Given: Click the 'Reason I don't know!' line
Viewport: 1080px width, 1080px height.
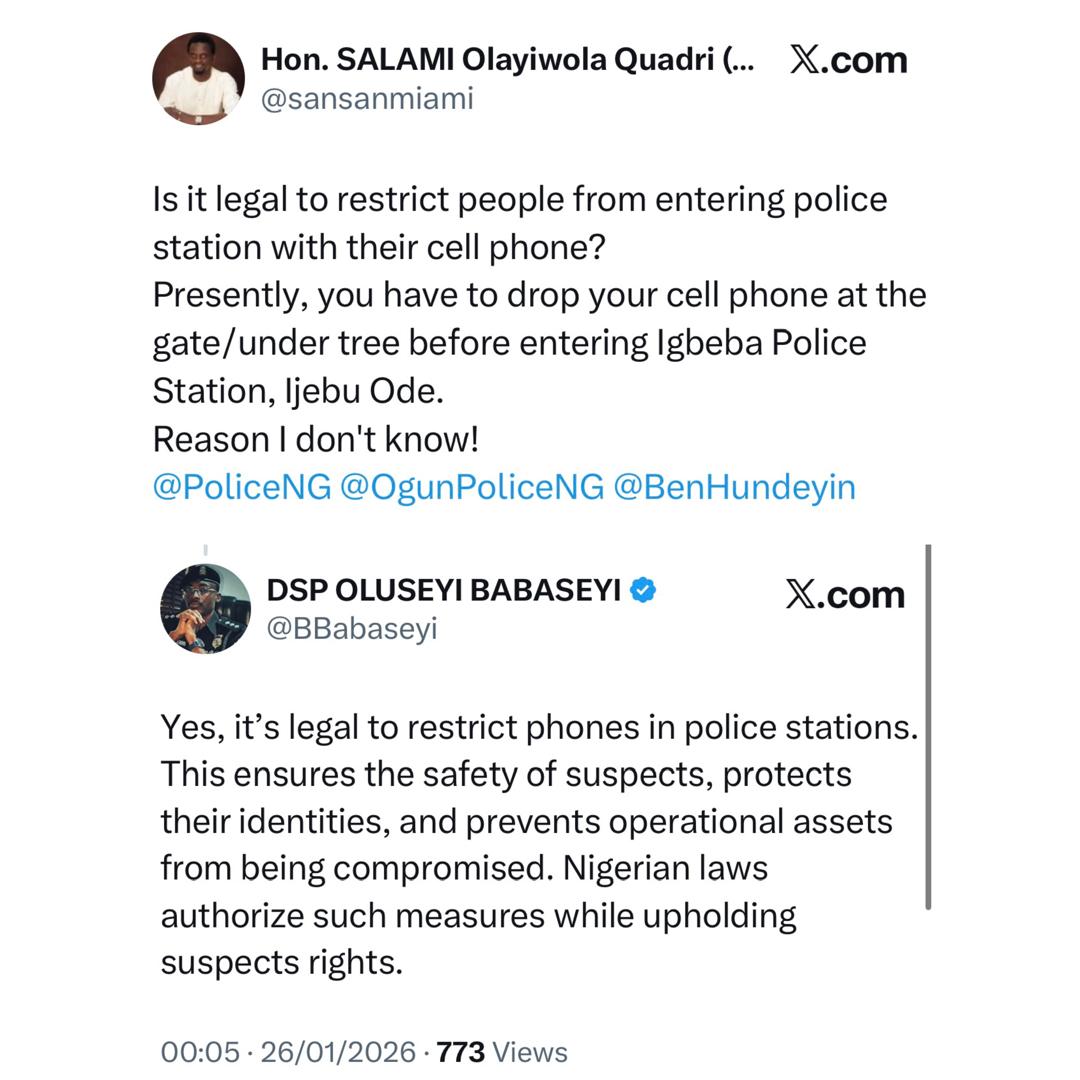Looking at the screenshot, I should [316, 439].
